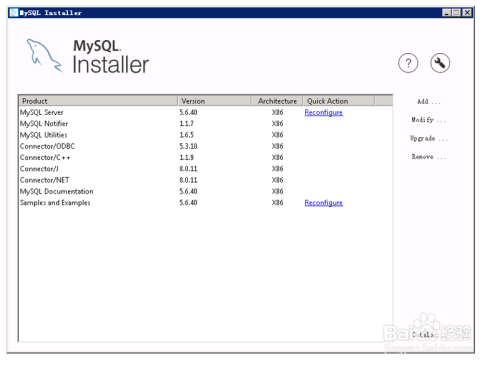The width and height of the screenshot is (500, 366).
Task: Open the help question mark icon
Action: click(408, 63)
